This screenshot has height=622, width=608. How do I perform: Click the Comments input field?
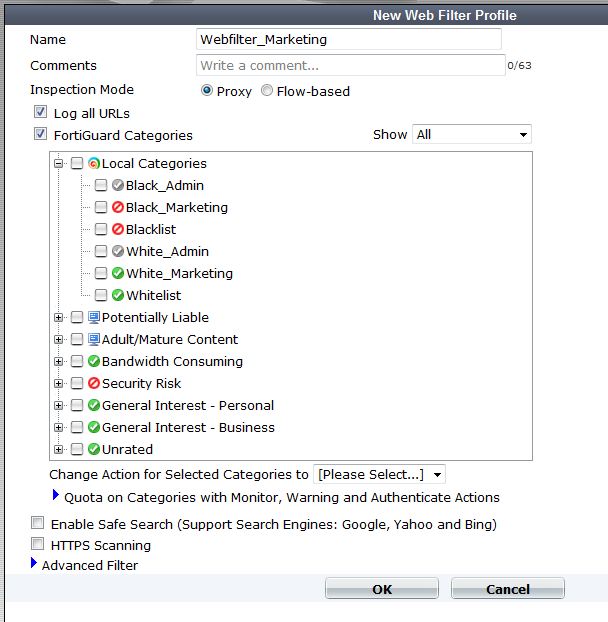tap(351, 65)
